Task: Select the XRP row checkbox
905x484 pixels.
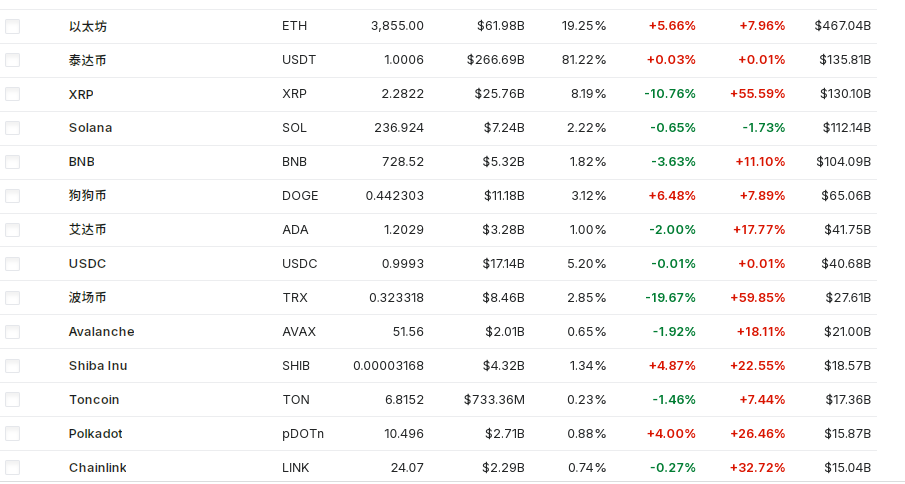Action: (12, 94)
